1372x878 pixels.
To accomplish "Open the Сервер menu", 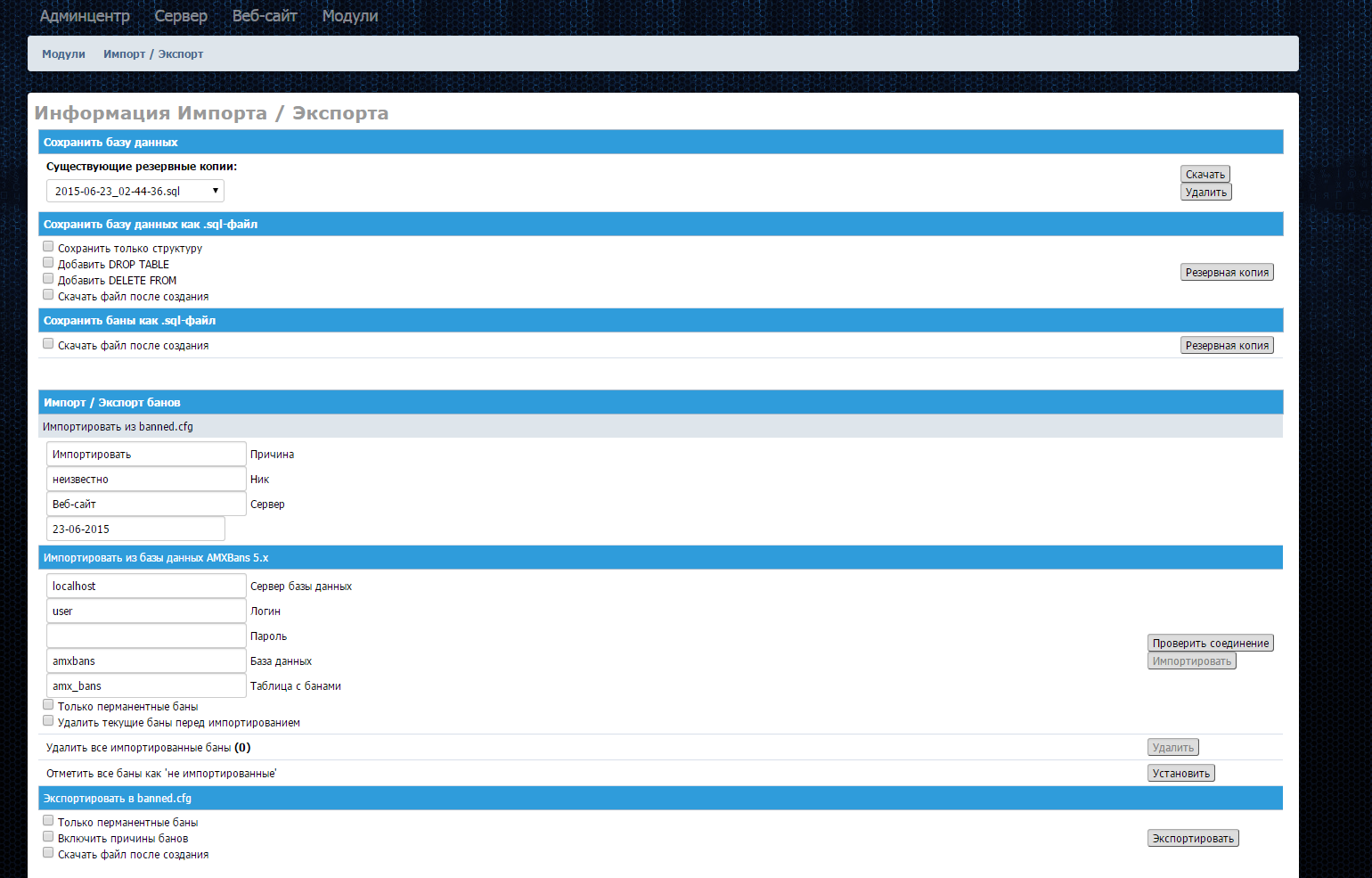I will pyautogui.click(x=181, y=16).
